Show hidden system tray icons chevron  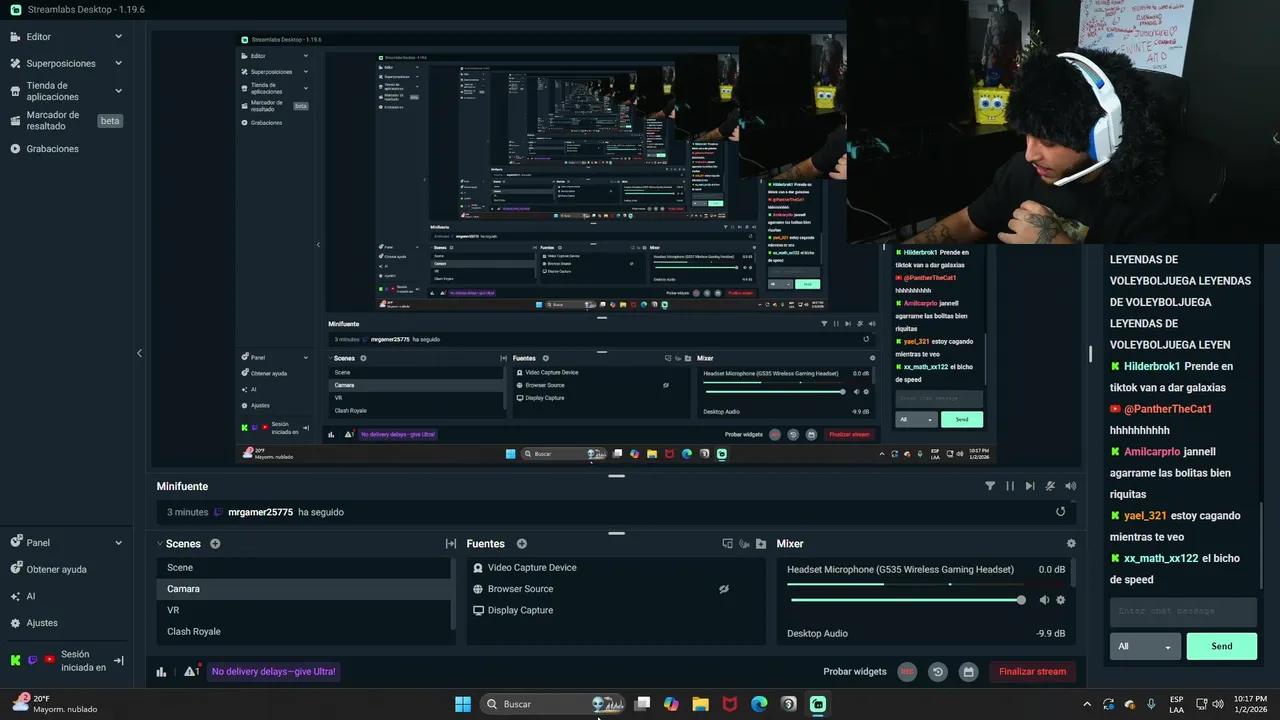(1087, 704)
